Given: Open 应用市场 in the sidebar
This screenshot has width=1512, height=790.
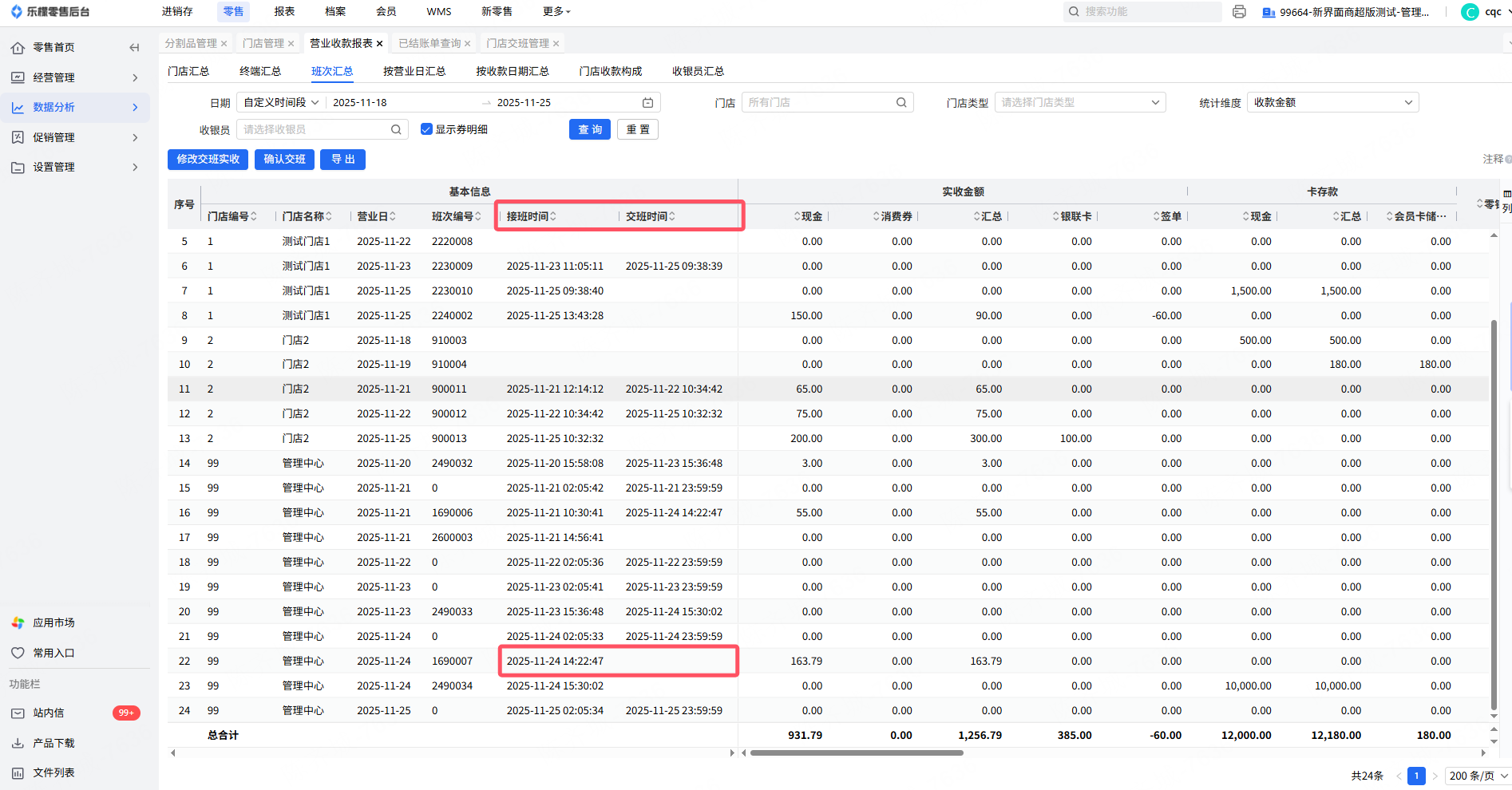Looking at the screenshot, I should point(53,622).
